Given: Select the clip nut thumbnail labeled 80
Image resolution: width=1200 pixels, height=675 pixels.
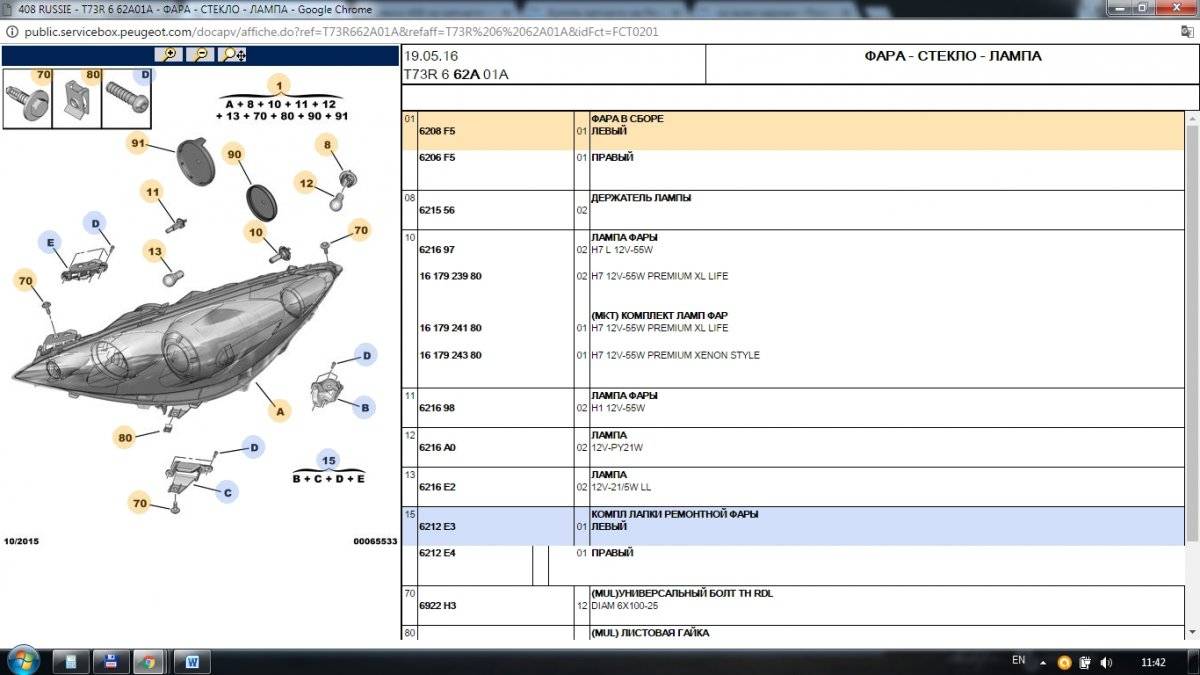Looking at the screenshot, I should coord(76,97).
